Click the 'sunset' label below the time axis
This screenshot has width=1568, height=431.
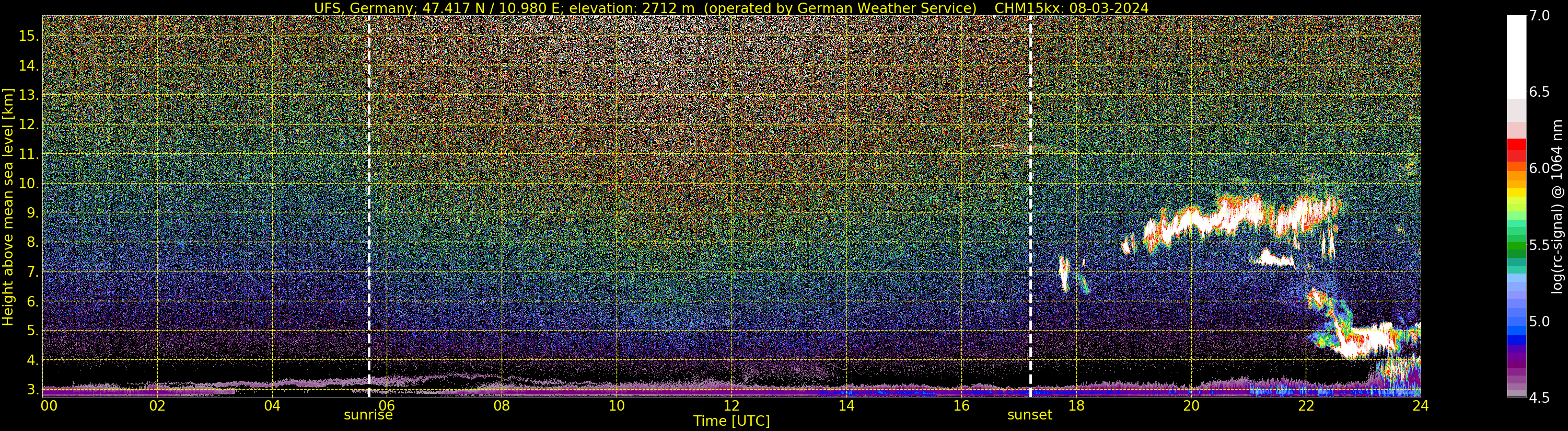[1030, 415]
